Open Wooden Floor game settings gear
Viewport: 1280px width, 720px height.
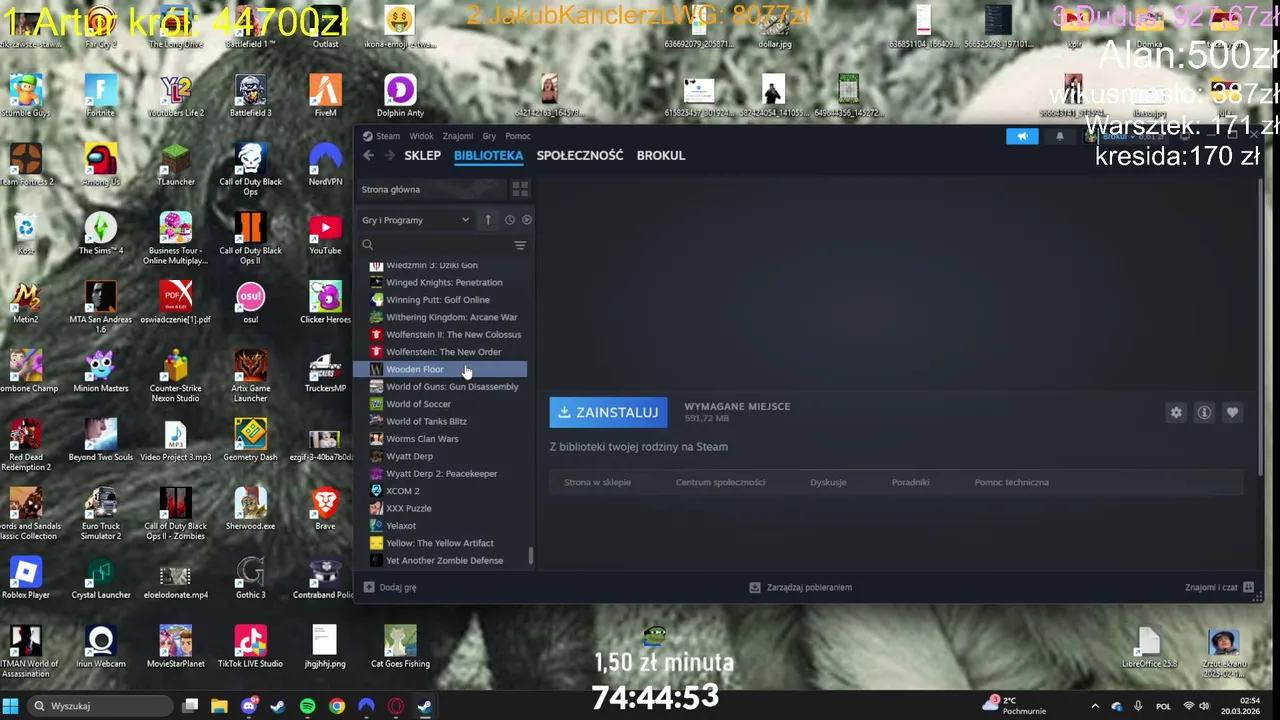(x=1176, y=412)
